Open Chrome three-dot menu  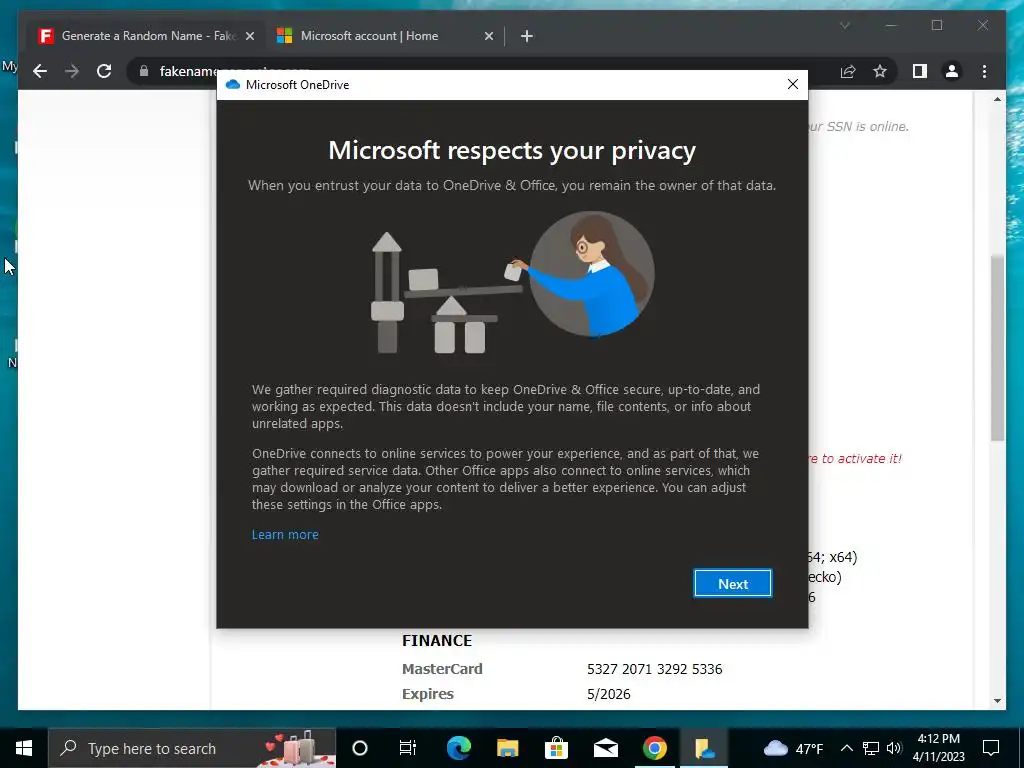(984, 71)
